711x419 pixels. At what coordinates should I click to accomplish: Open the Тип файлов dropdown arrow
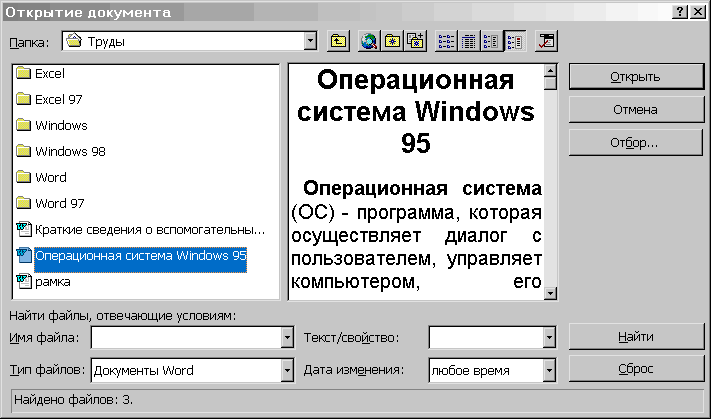point(287,370)
